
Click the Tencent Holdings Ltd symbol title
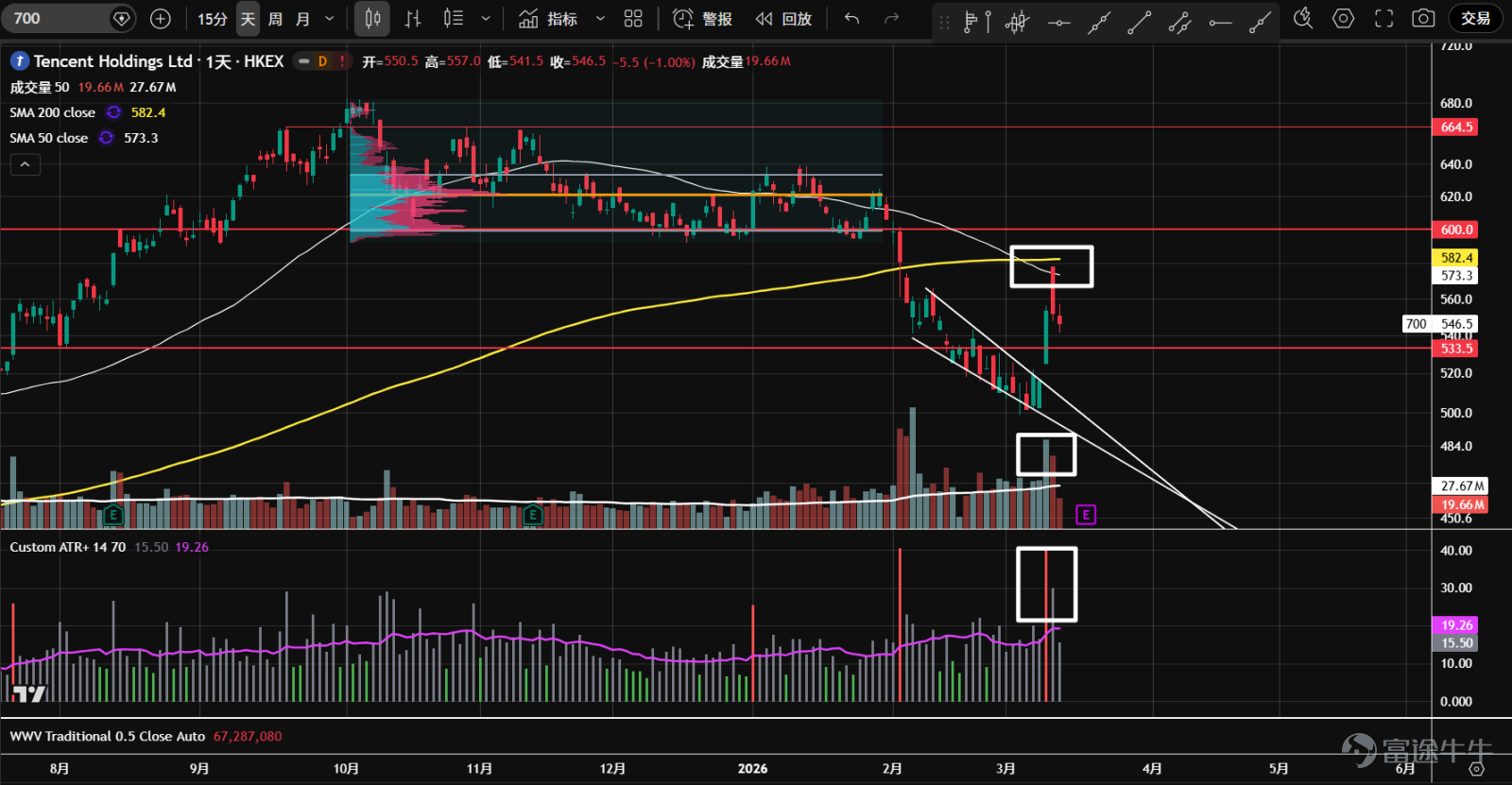(x=113, y=61)
